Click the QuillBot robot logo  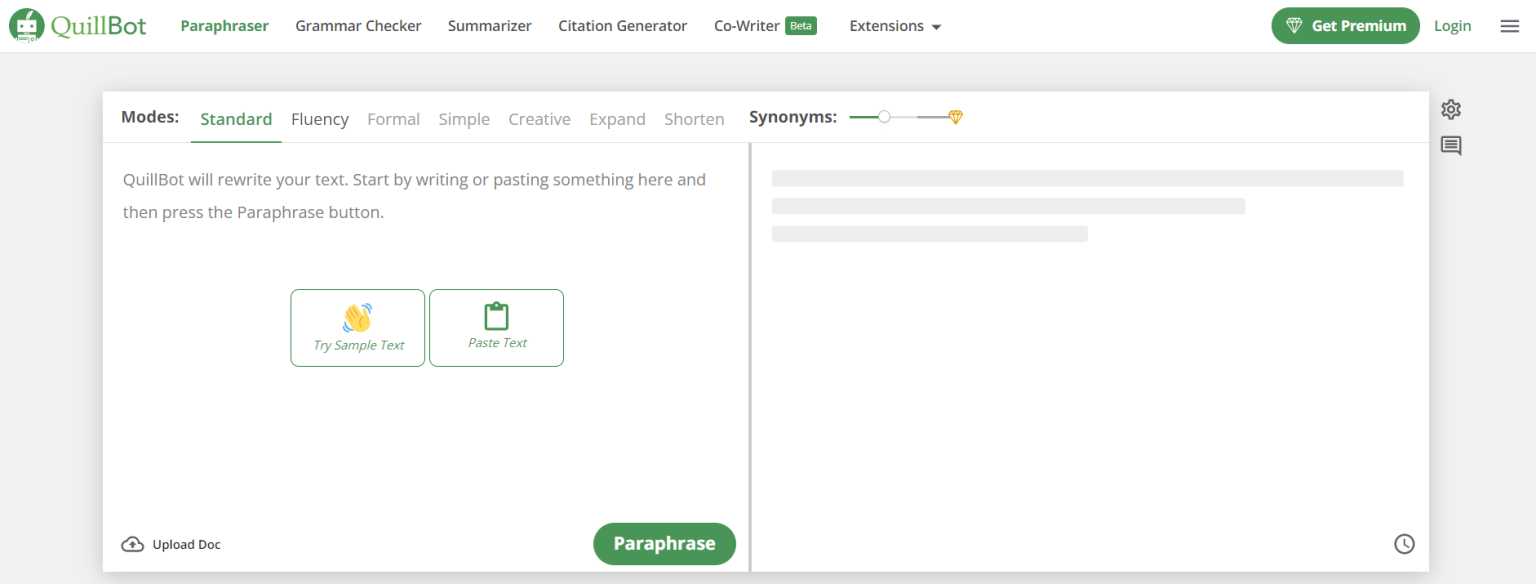[26, 26]
